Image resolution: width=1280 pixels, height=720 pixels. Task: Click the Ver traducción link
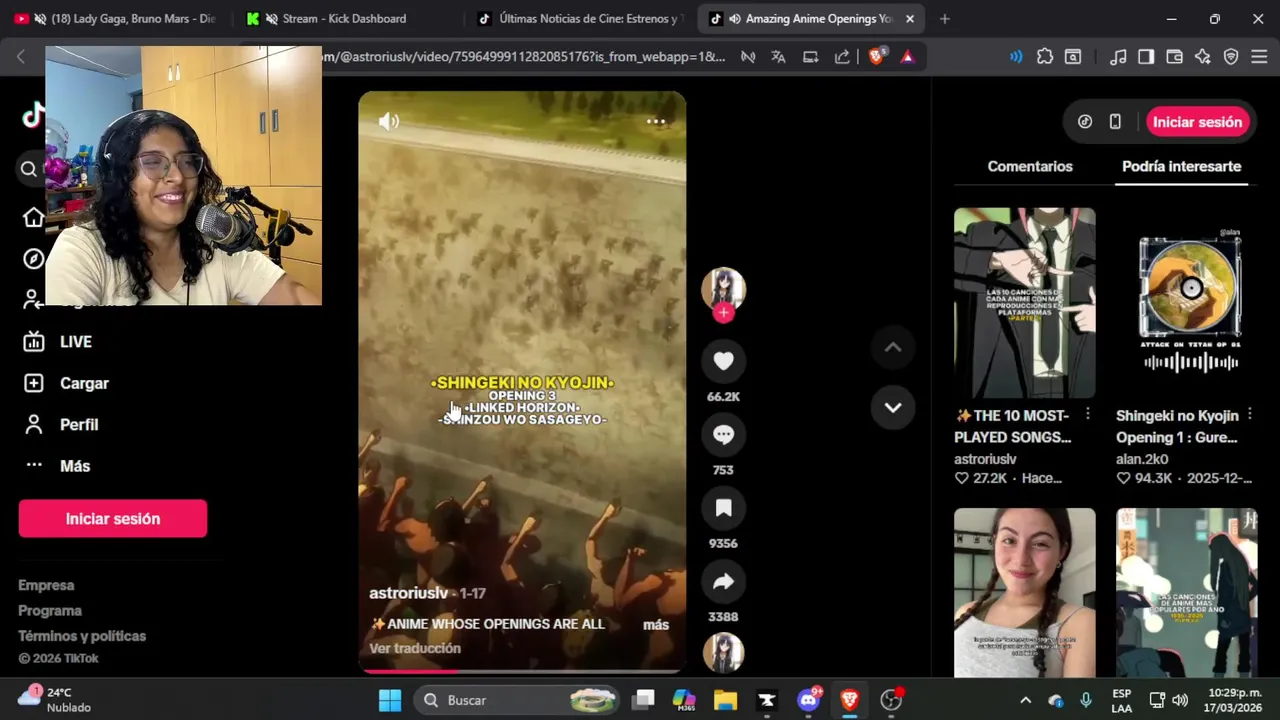415,648
